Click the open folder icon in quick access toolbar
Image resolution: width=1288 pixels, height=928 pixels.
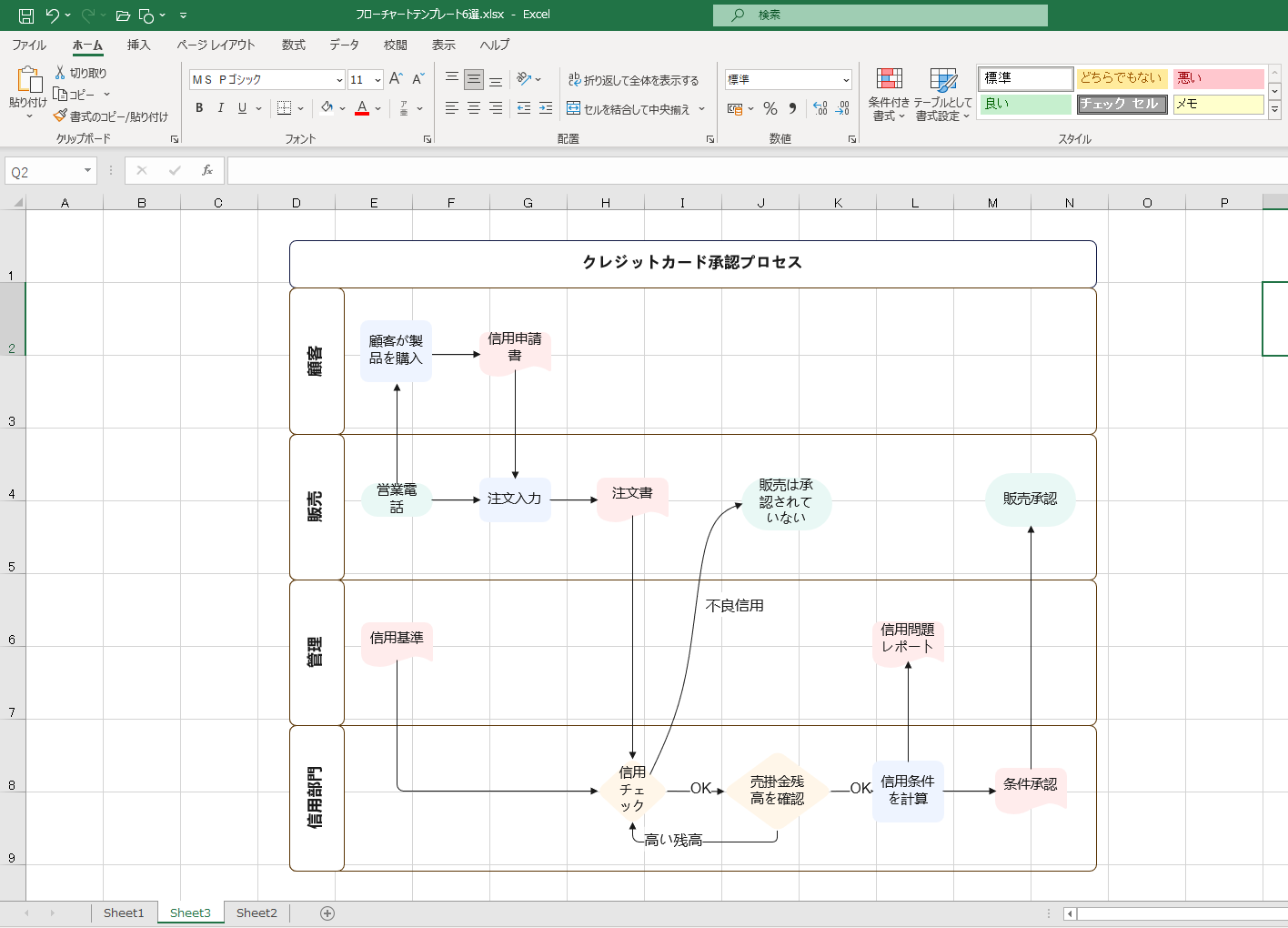pos(123,15)
